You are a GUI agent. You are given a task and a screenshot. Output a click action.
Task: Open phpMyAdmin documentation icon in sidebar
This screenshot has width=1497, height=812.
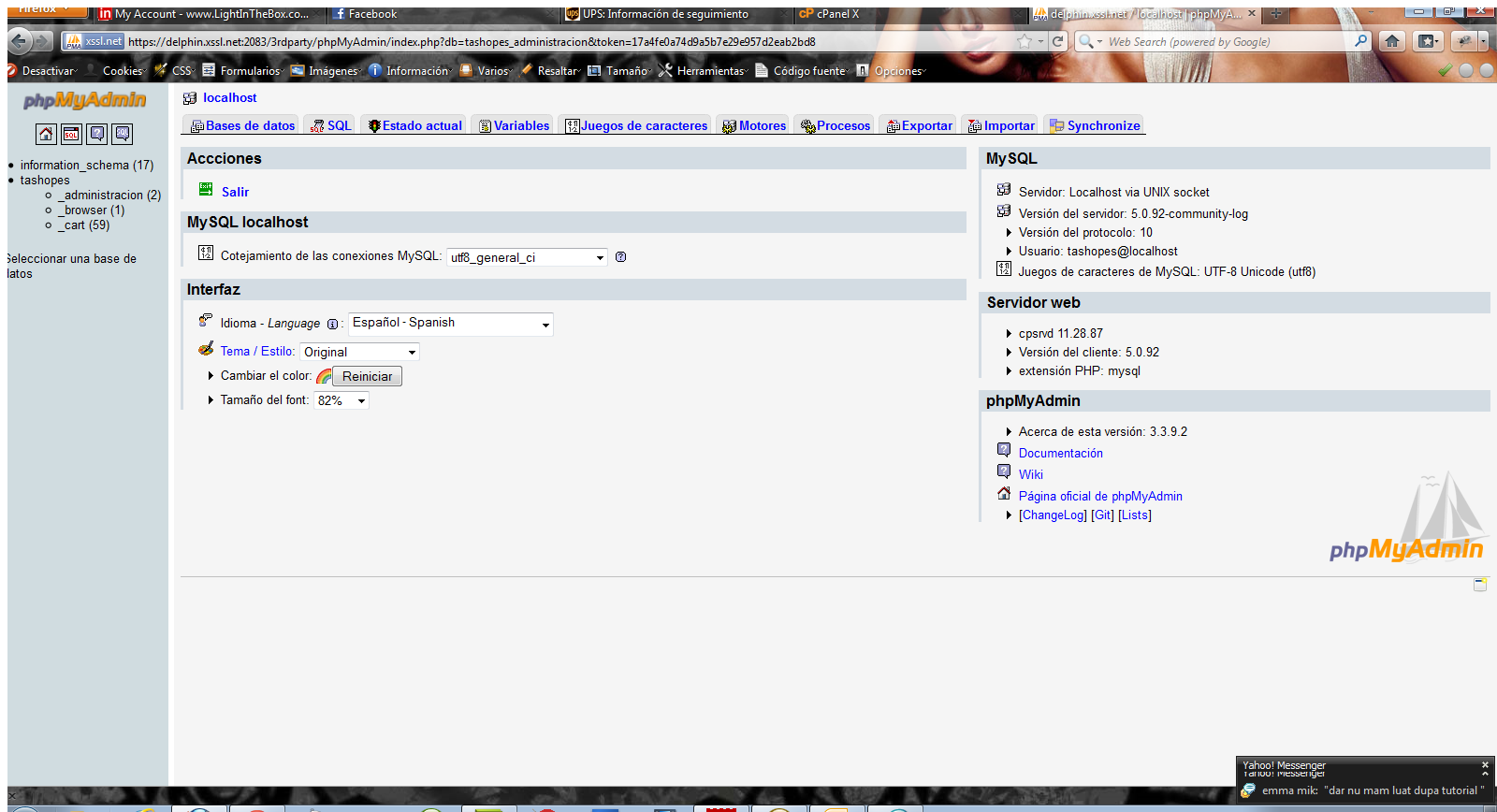(x=96, y=135)
